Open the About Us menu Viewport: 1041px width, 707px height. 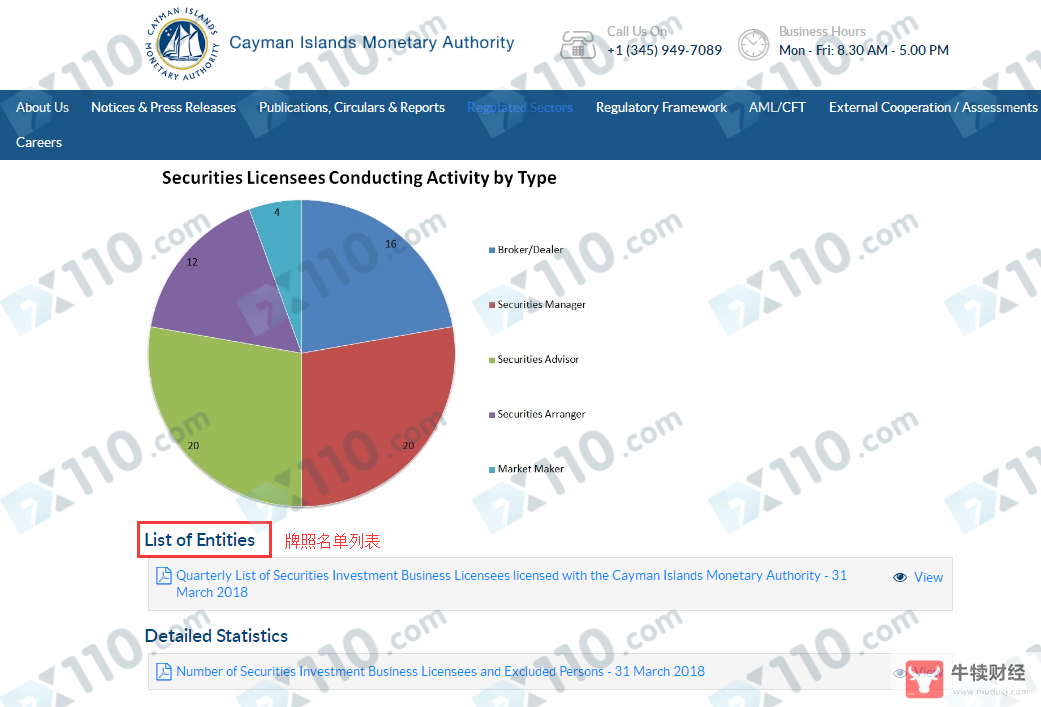point(42,108)
